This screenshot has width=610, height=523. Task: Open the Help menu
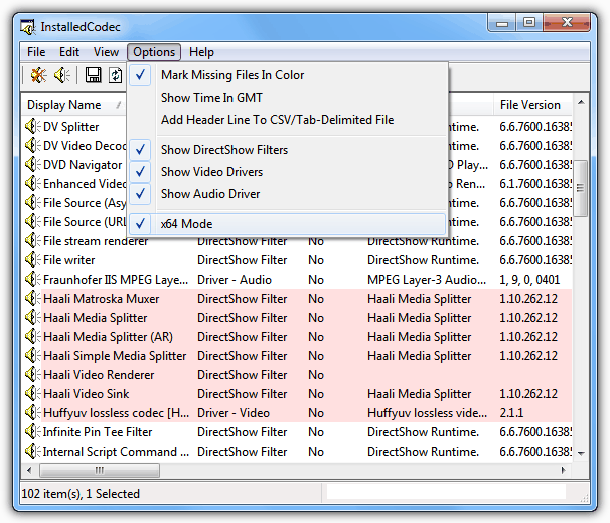point(201,52)
